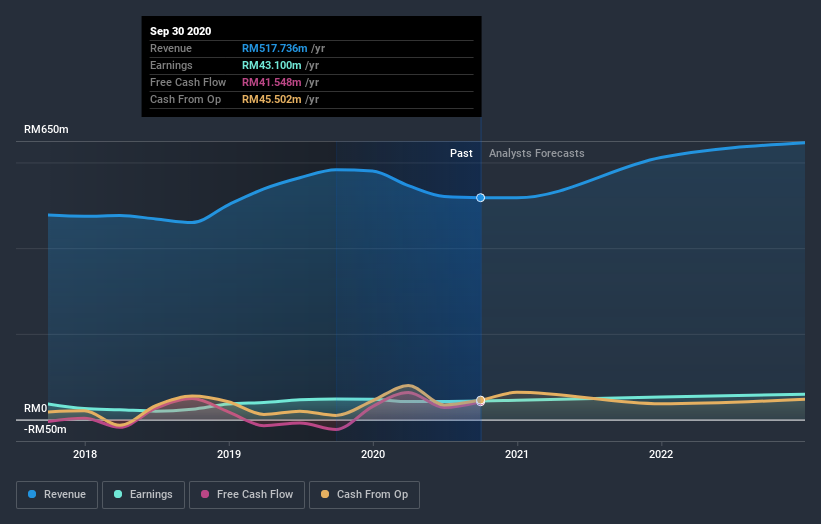
Task: Click the orange Cash From Op data point
Action: 480,400
